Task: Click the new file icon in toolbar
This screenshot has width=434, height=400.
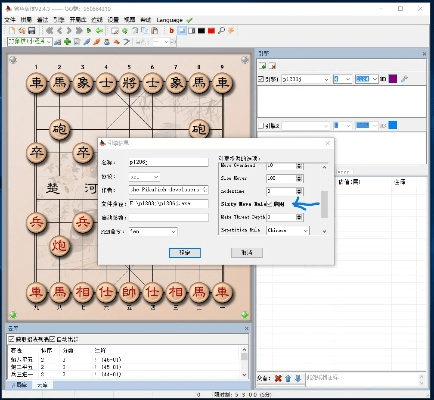Action: (12, 31)
